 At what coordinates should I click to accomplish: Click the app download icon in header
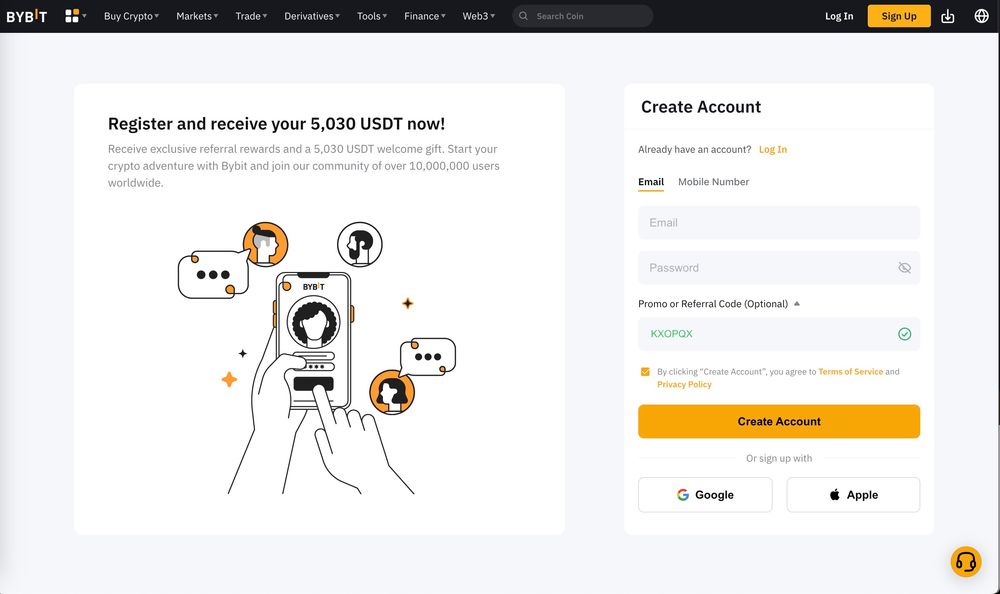click(x=947, y=16)
